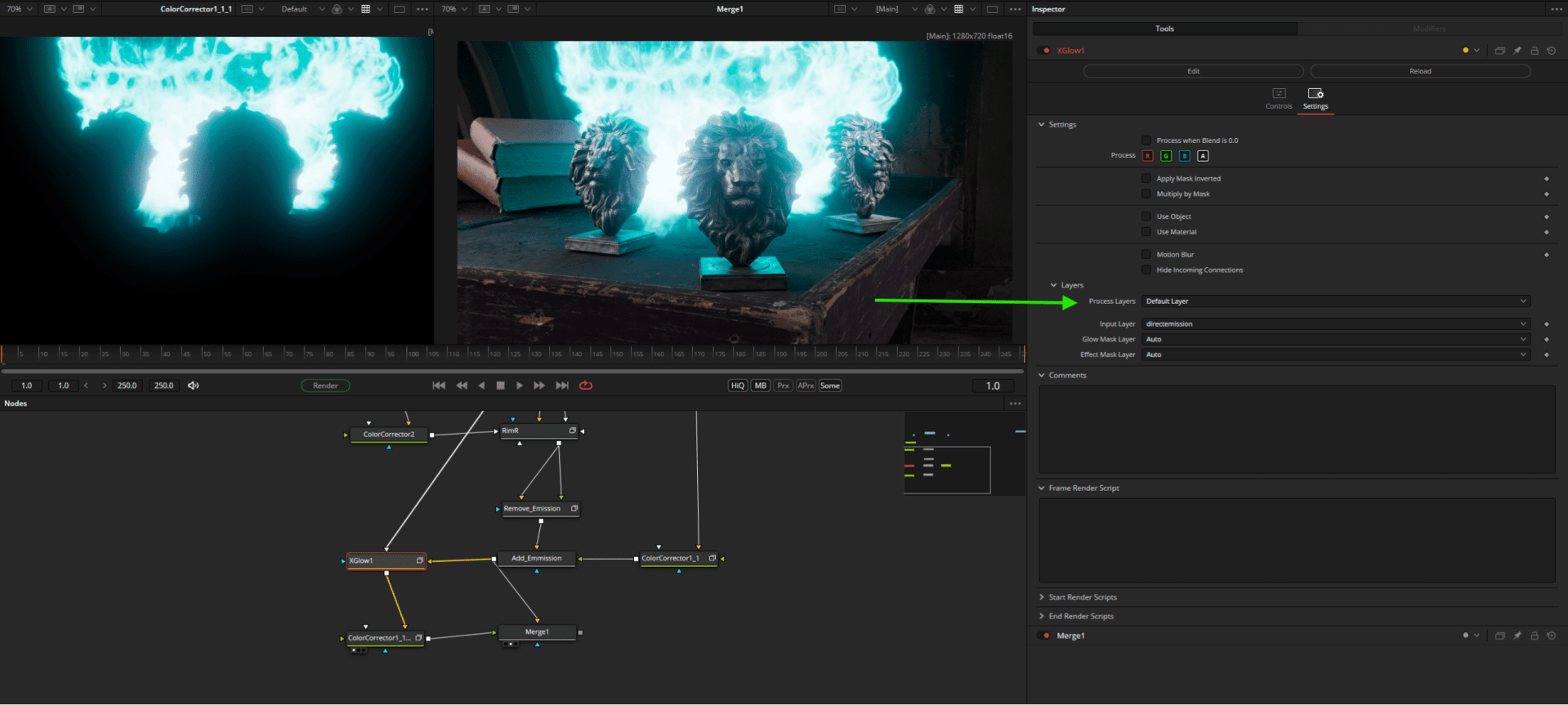Image resolution: width=1568 pixels, height=705 pixels.
Task: Toggle grid guides icon in Merge1 viewer
Action: tap(959, 9)
